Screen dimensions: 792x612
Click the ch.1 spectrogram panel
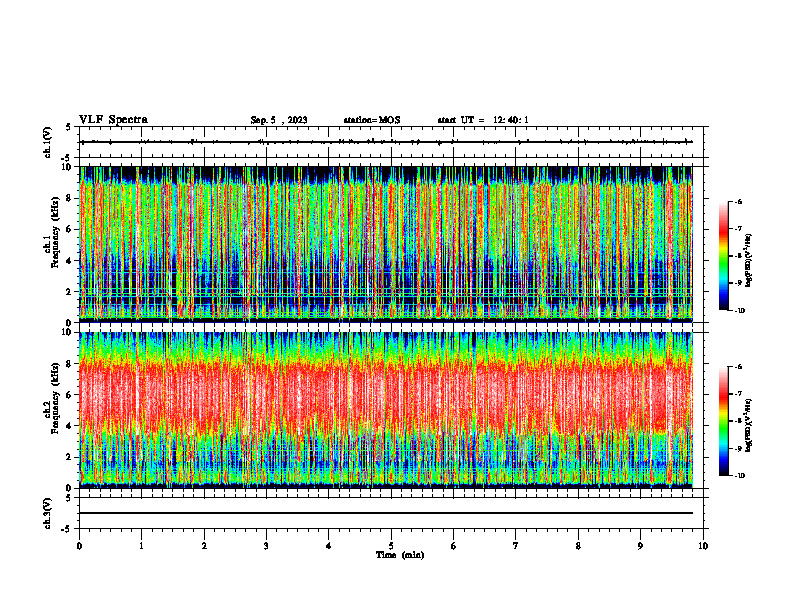point(386,244)
